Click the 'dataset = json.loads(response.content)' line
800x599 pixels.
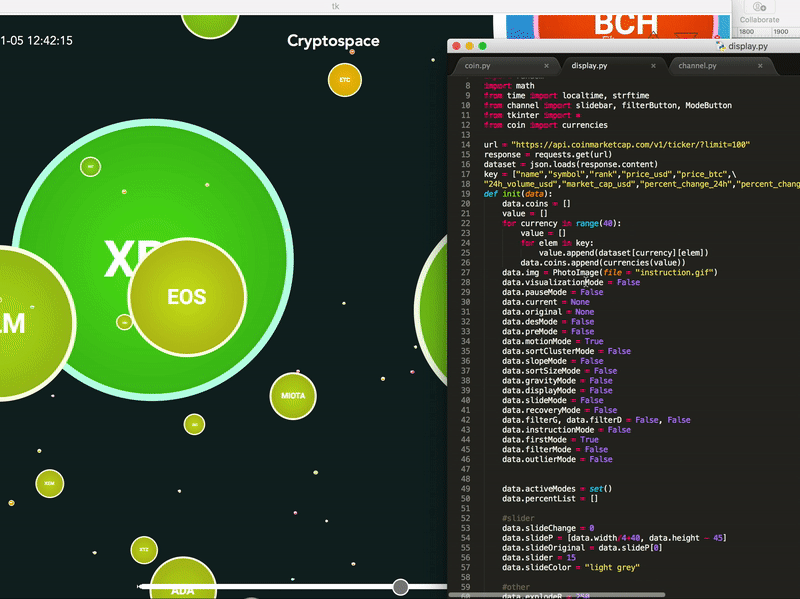click(x=570, y=164)
